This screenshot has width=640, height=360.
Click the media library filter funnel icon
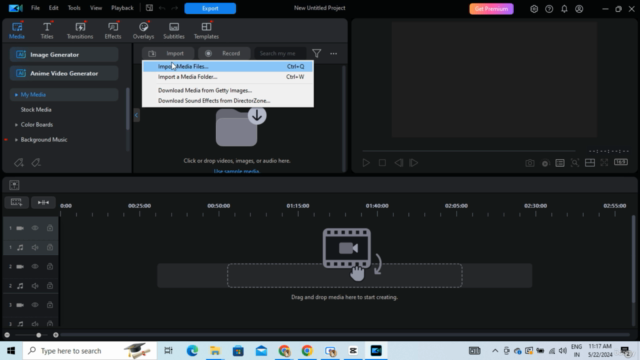point(316,53)
